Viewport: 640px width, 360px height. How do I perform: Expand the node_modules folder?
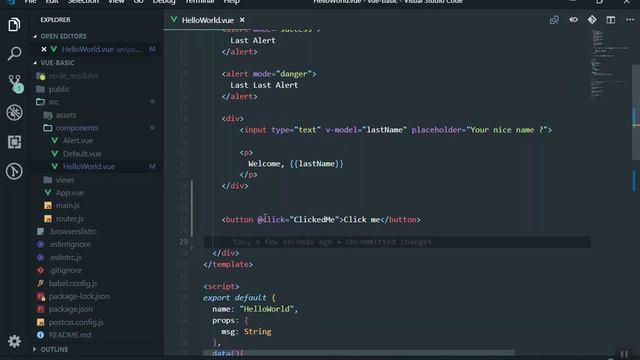coord(74,76)
